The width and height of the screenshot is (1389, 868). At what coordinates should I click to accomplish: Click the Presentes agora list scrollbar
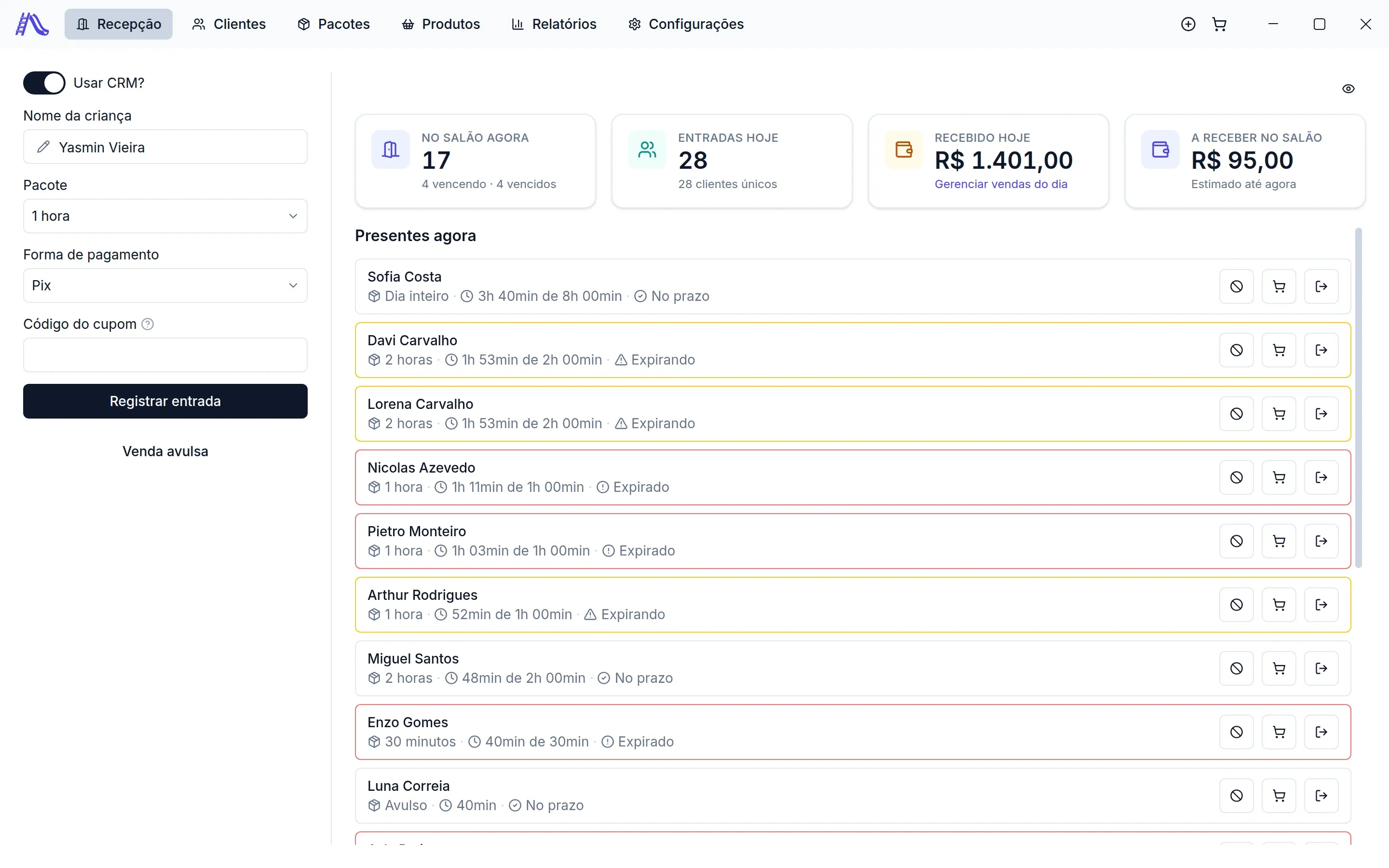[x=1359, y=398]
